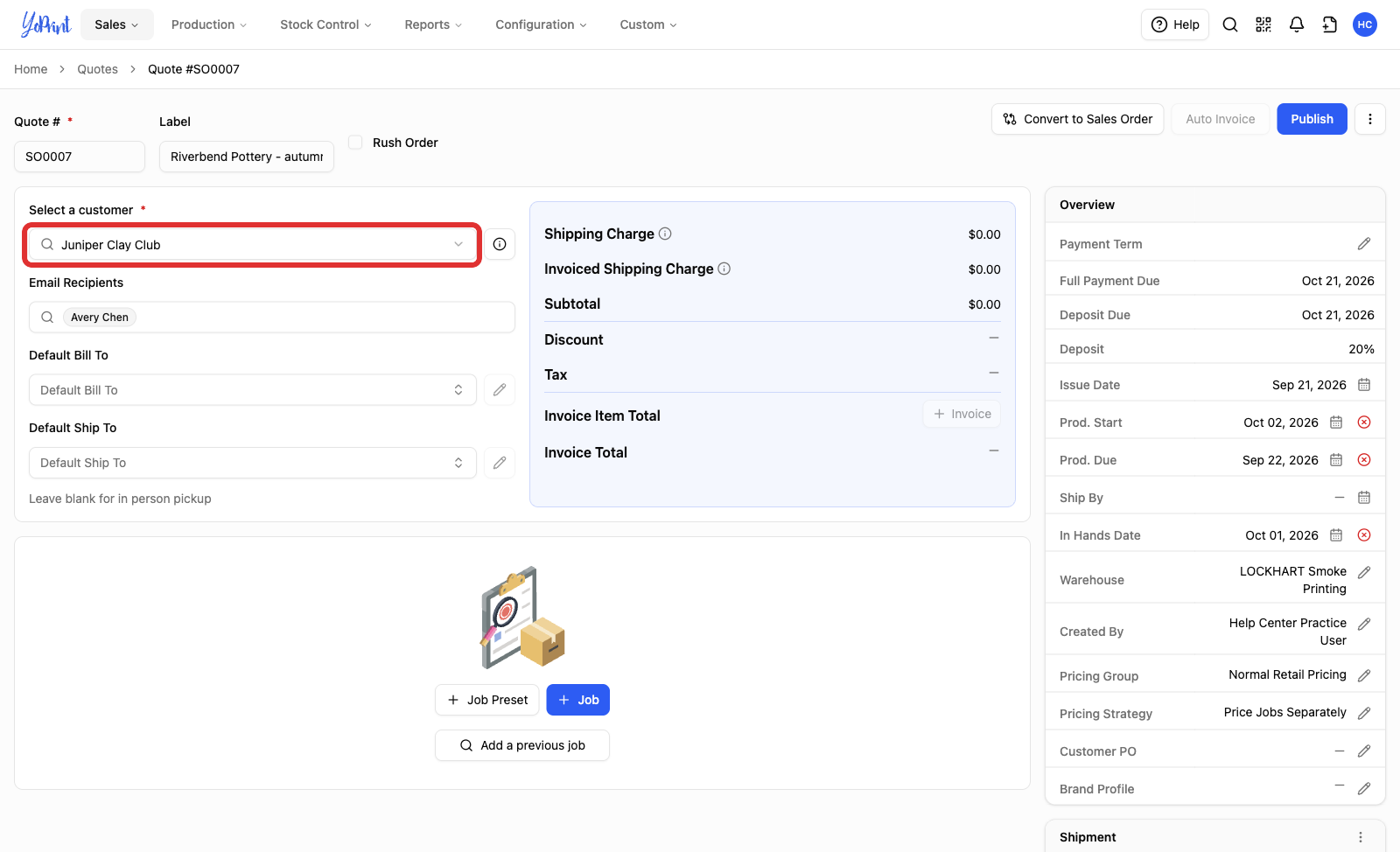The image size is (1400, 852).
Task: Go to Quotes breadcrumb link
Action: point(97,69)
